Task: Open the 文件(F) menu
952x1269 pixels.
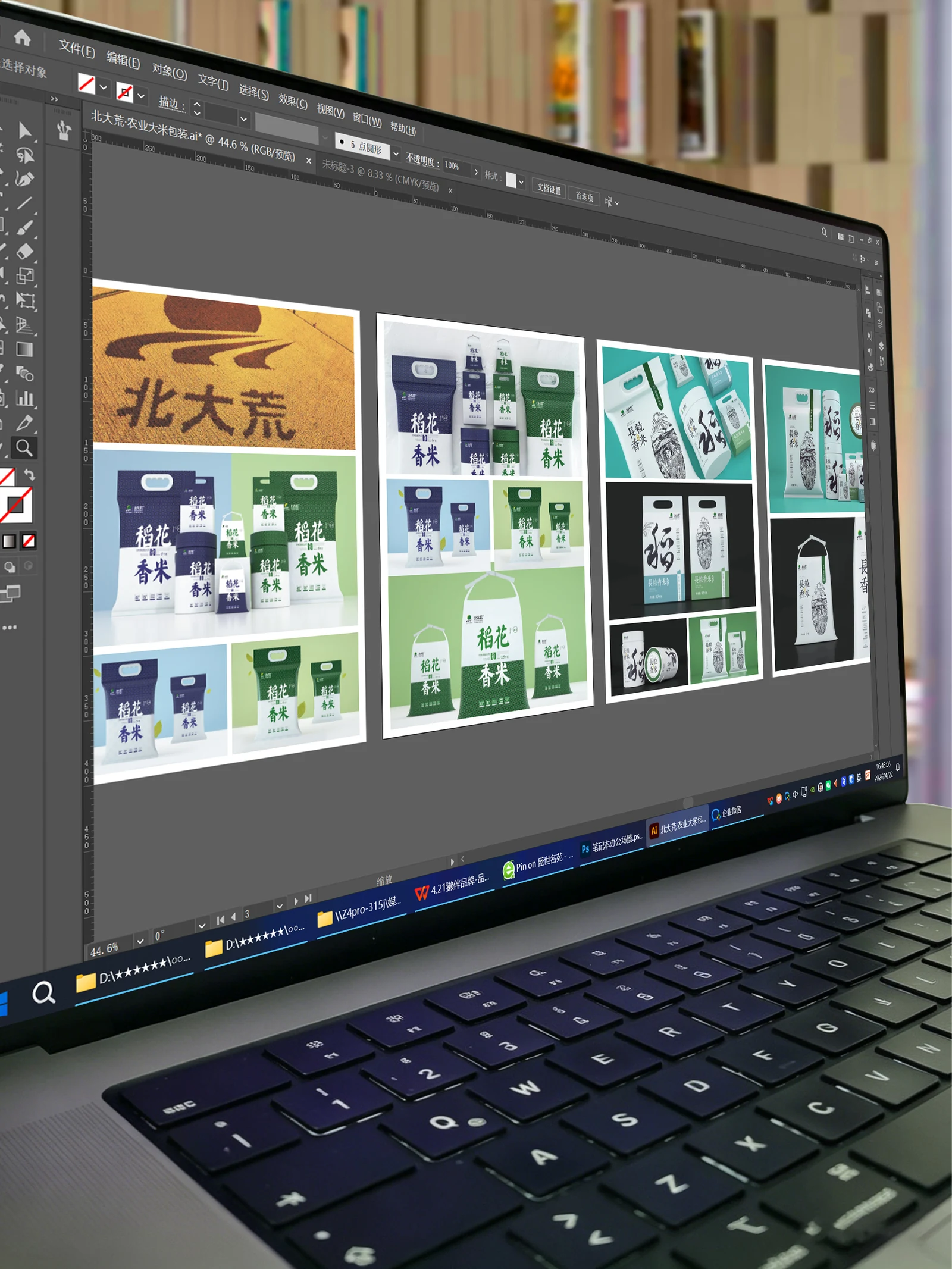Action: (77, 49)
